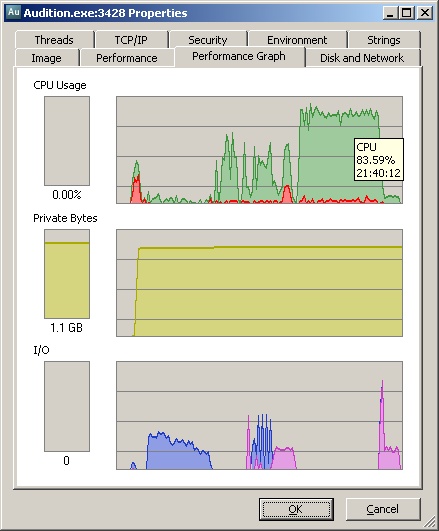Click the Private Bytes 1.1 GB meter
This screenshot has height=531, width=439.
[67, 274]
